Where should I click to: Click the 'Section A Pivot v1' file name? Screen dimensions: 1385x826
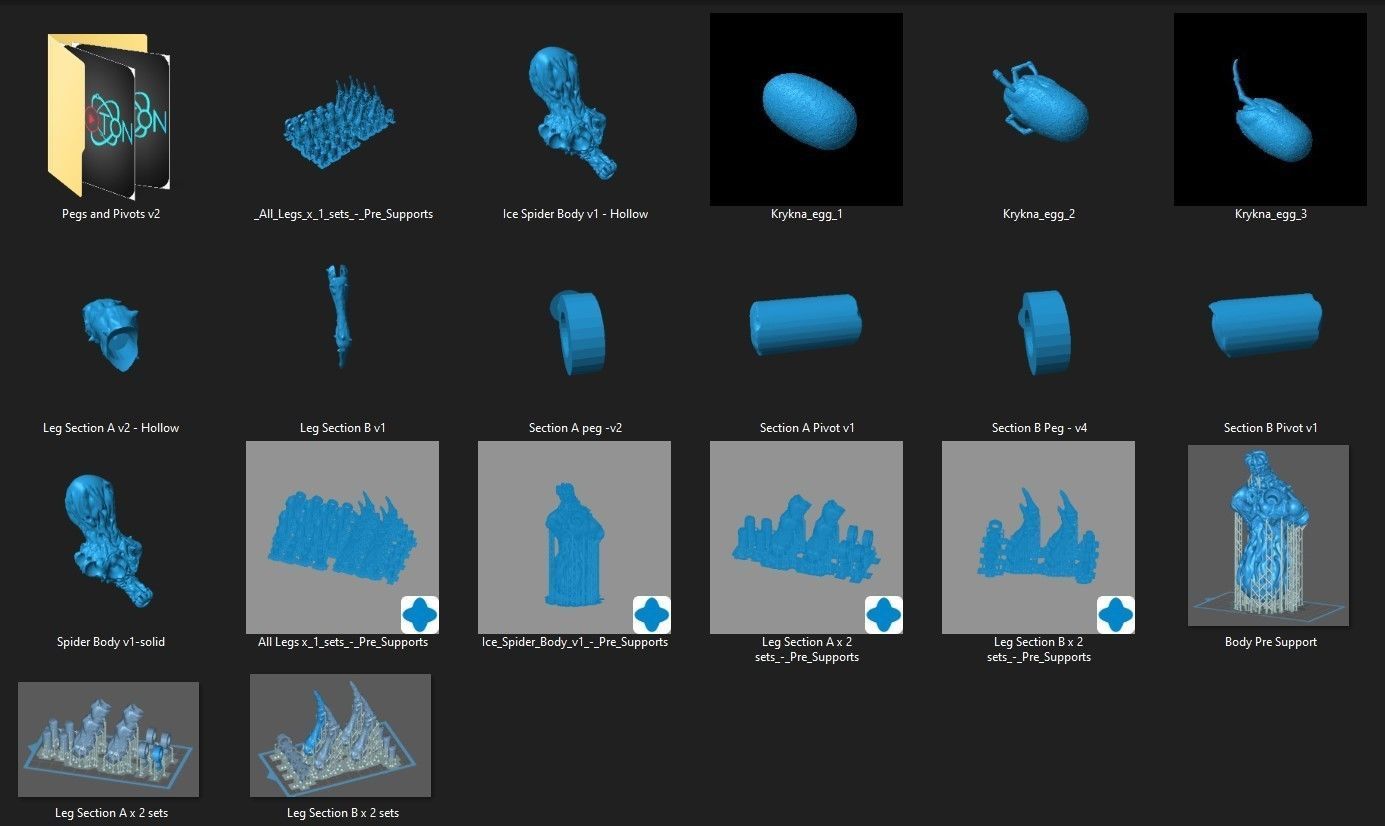(x=807, y=428)
